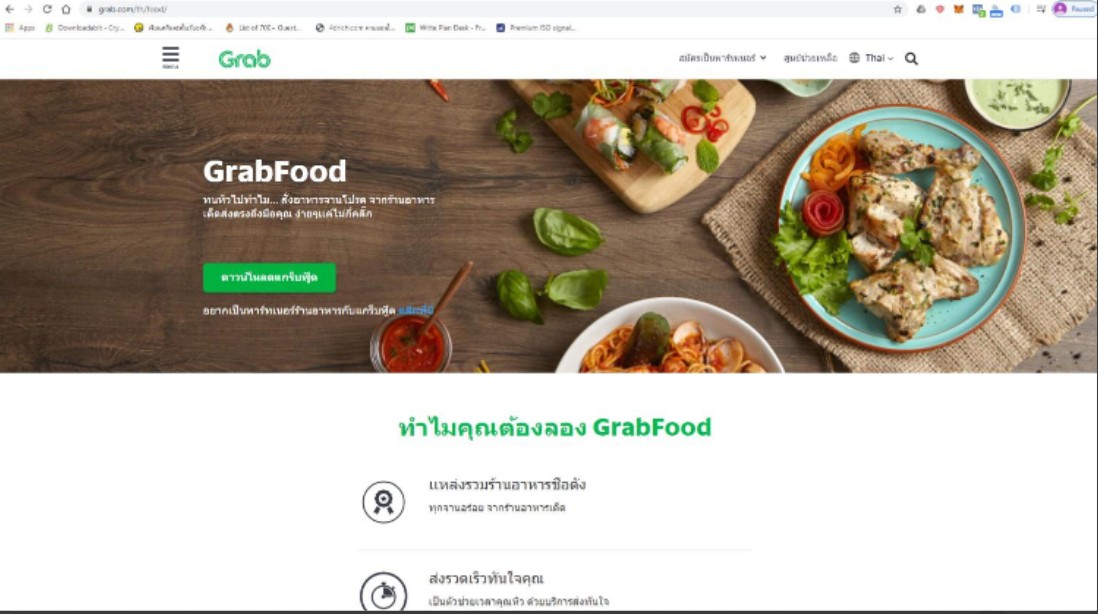Bookmark this page with the star icon
This screenshot has height=614, width=1098.
click(x=898, y=9)
